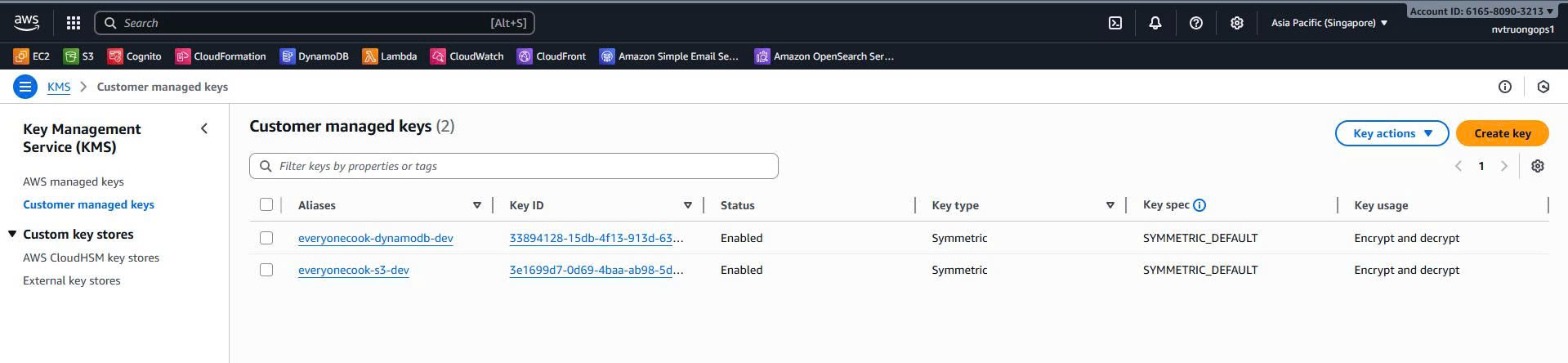Sort by the Key ID column arrow
The width and height of the screenshot is (1568, 363).
[x=688, y=205]
